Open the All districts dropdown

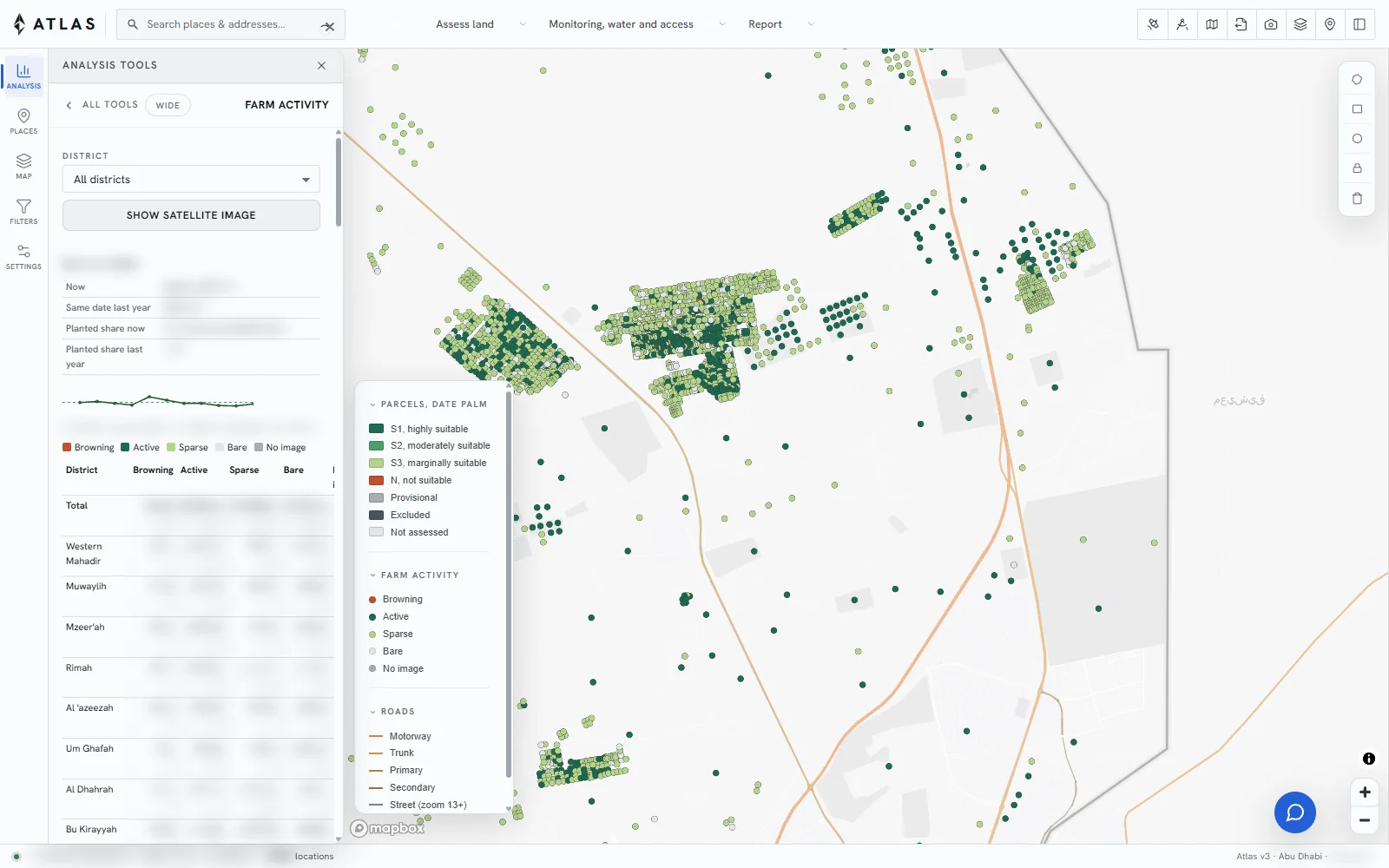point(191,180)
